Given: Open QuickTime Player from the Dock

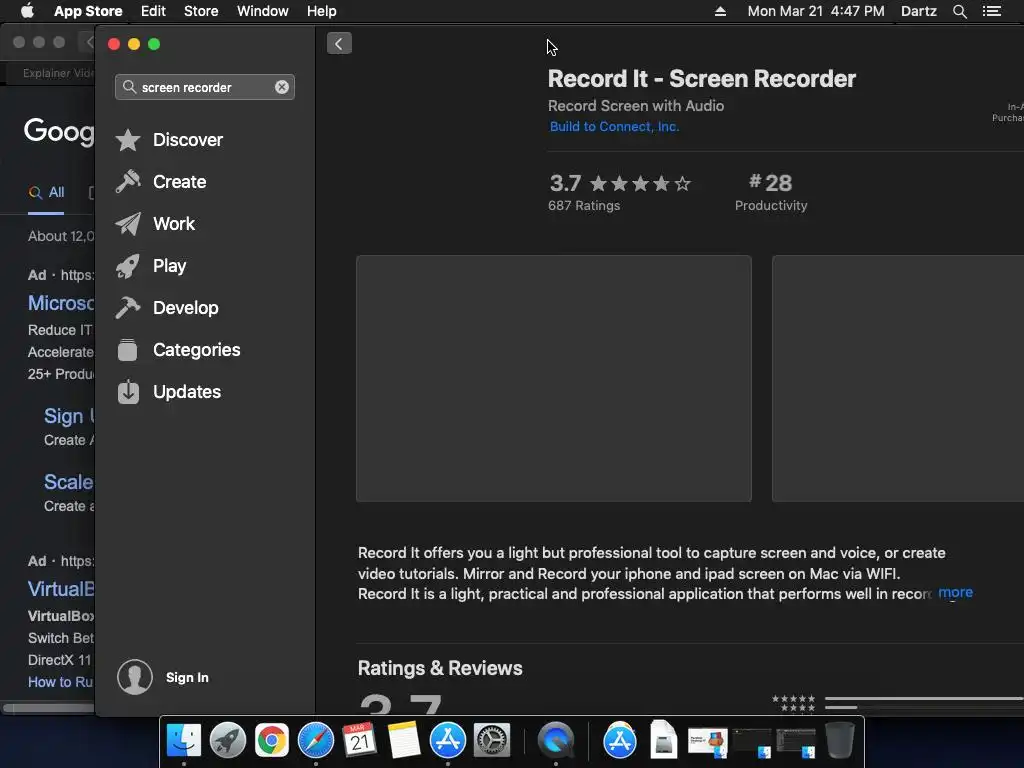Looking at the screenshot, I should coord(556,740).
